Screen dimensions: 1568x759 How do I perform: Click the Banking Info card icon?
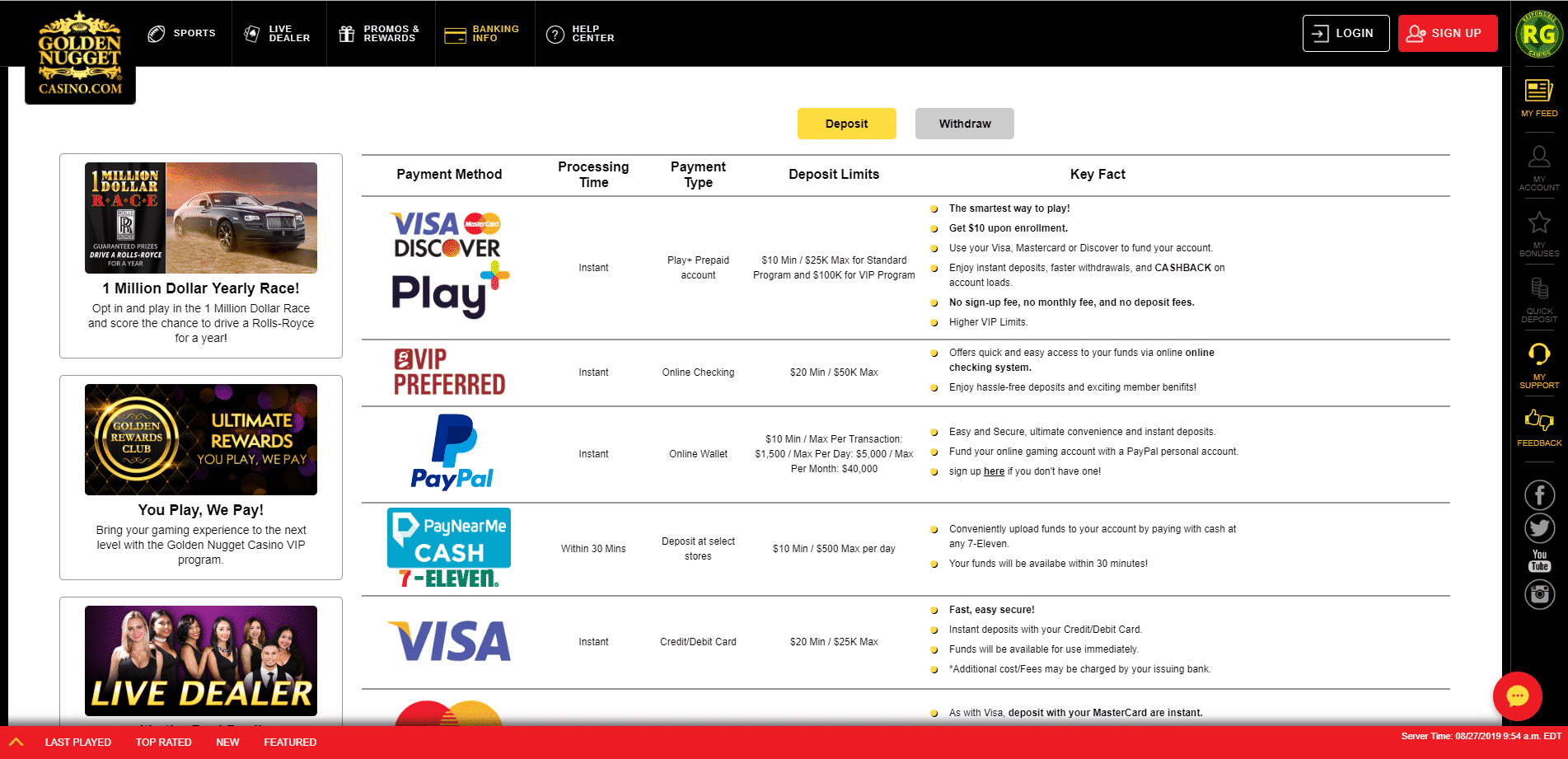point(455,35)
